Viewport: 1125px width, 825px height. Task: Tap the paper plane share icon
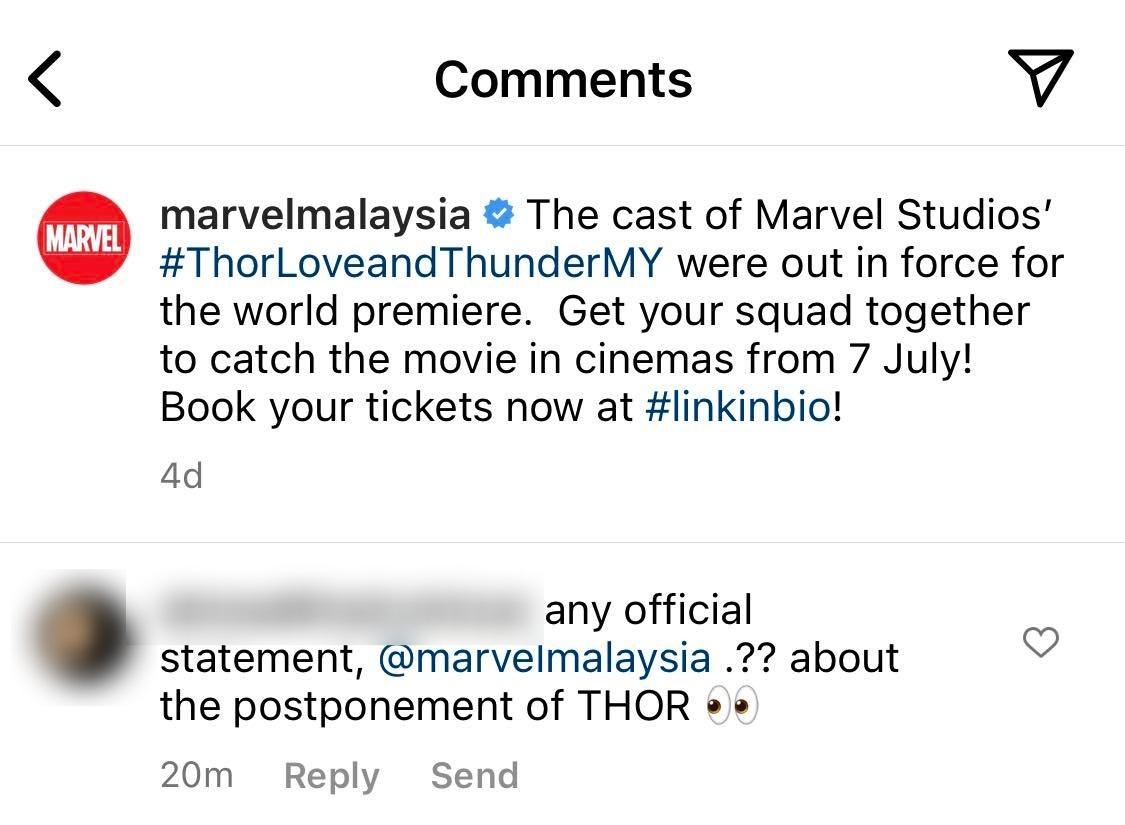click(1040, 77)
